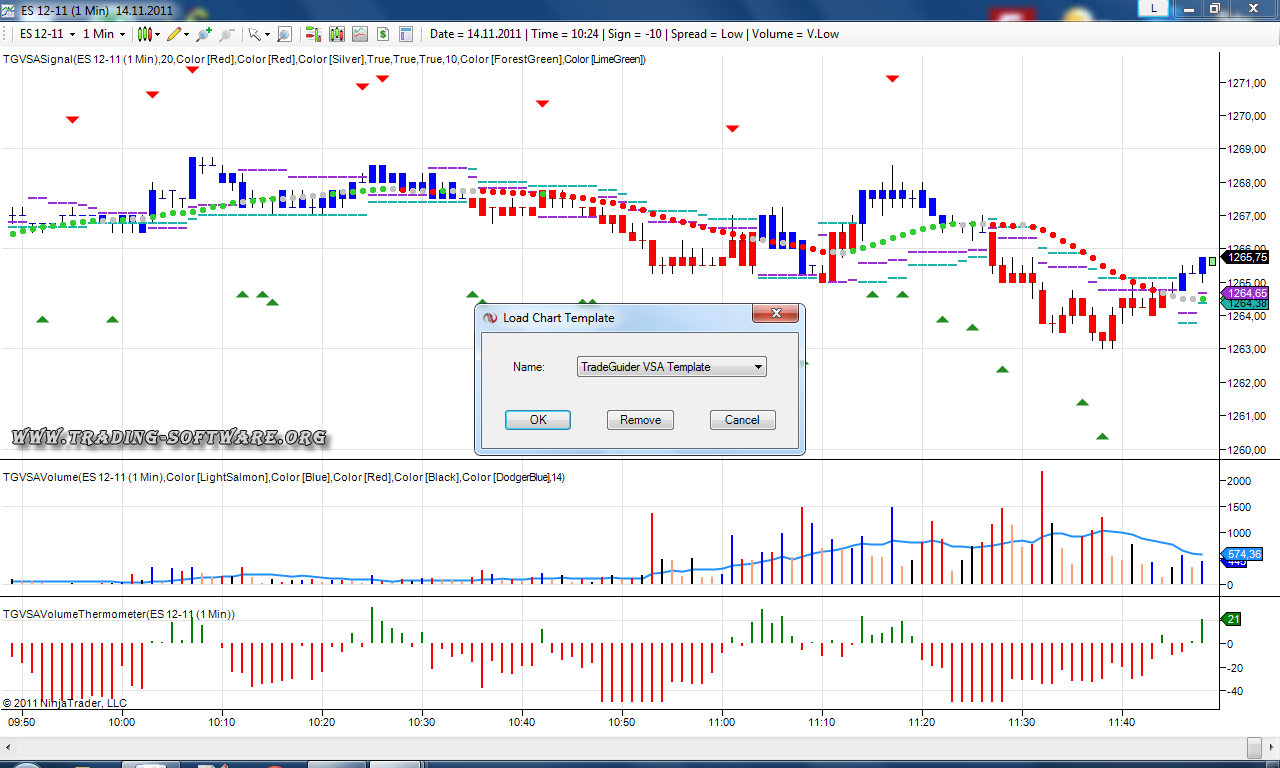Open the strategies dollar sign icon
This screenshot has width=1280, height=768.
[382, 34]
